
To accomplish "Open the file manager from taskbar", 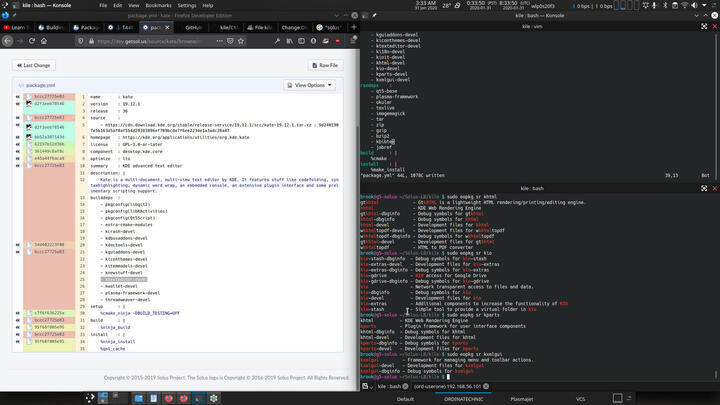I will (x=139, y=398).
